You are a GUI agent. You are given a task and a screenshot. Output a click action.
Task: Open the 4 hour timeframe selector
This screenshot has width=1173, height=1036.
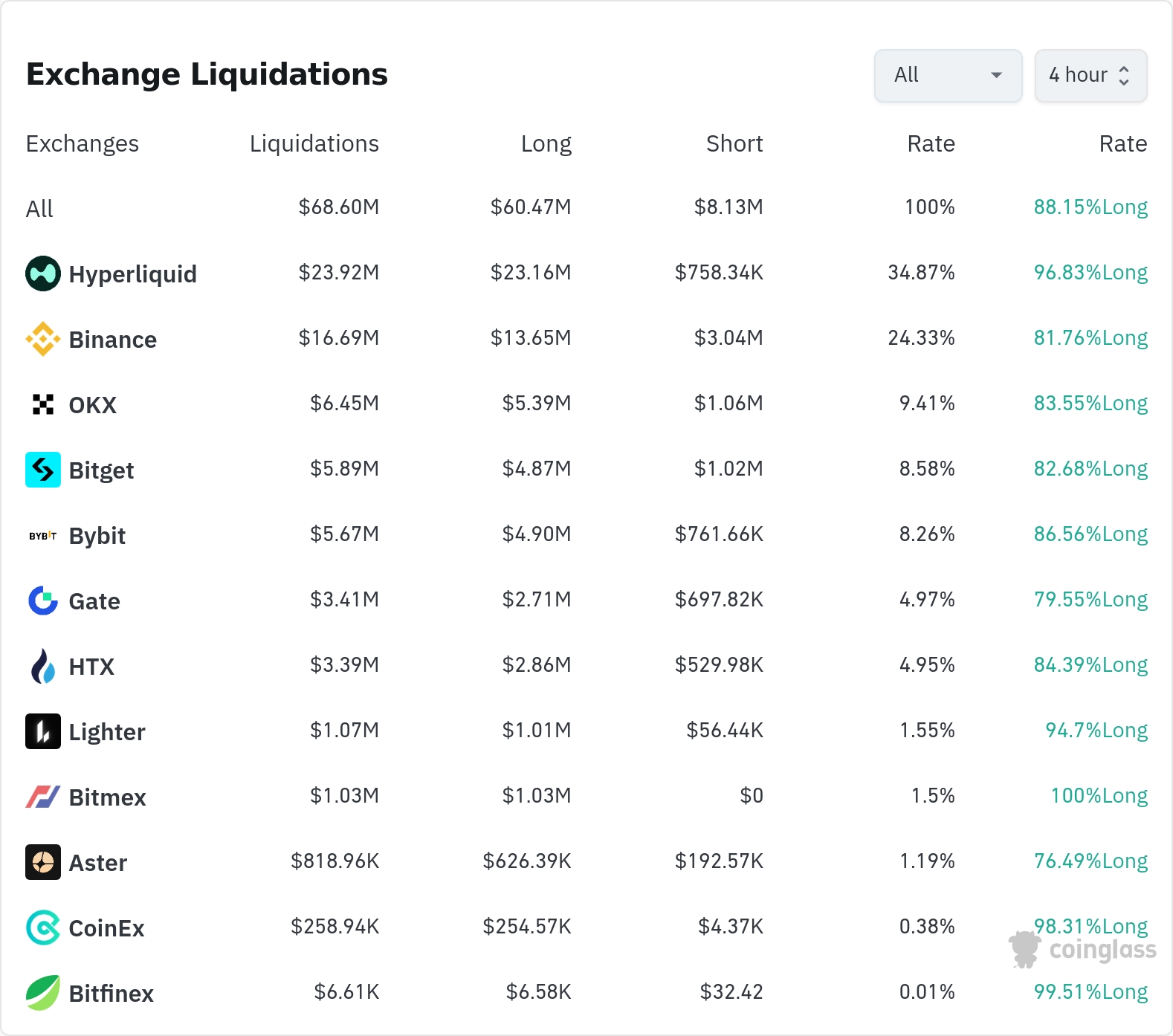click(1090, 75)
